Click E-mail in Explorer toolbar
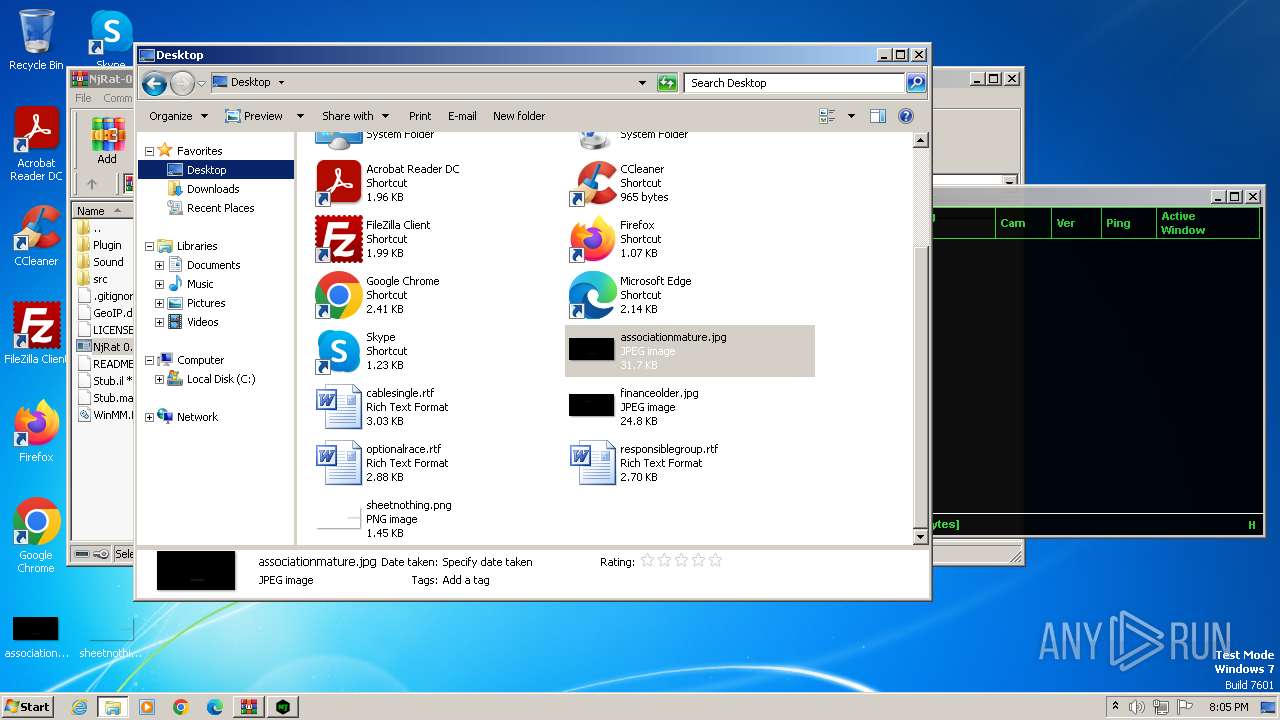Viewport: 1280px width, 720px height. [x=462, y=116]
